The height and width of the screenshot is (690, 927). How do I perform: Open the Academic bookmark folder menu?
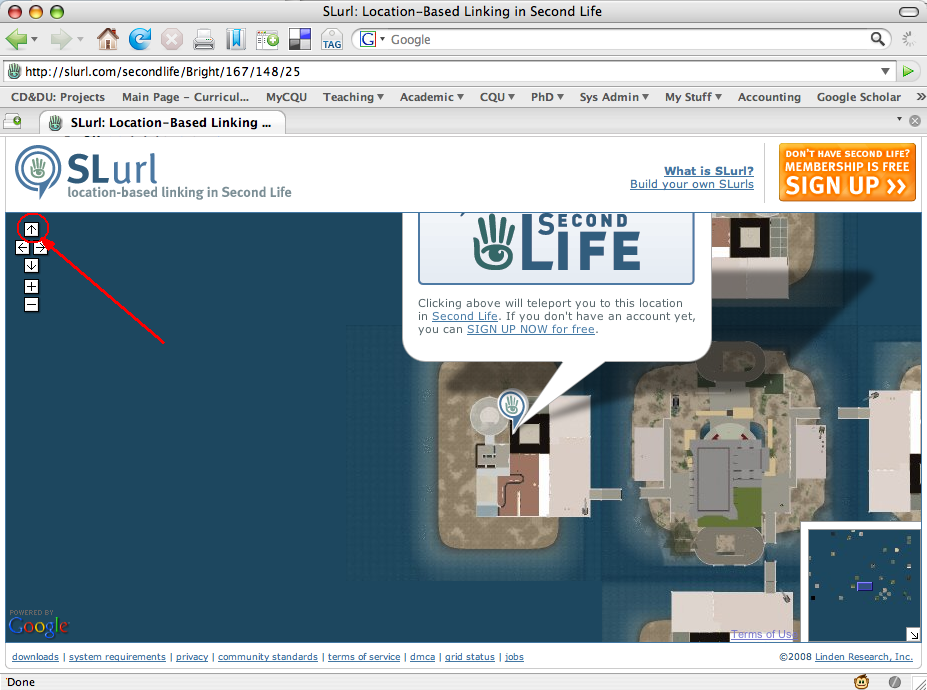pyautogui.click(x=431, y=97)
